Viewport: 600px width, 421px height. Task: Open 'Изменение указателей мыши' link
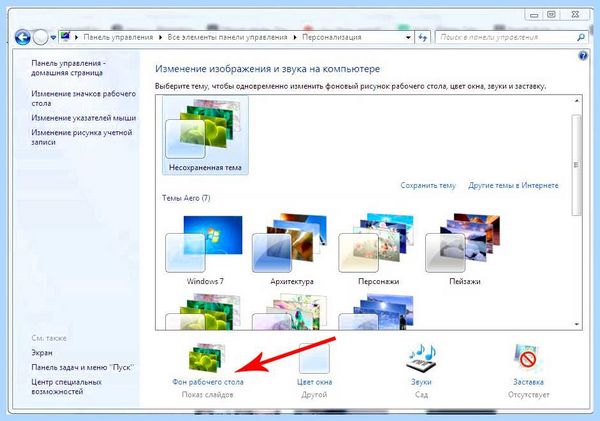(x=83, y=118)
